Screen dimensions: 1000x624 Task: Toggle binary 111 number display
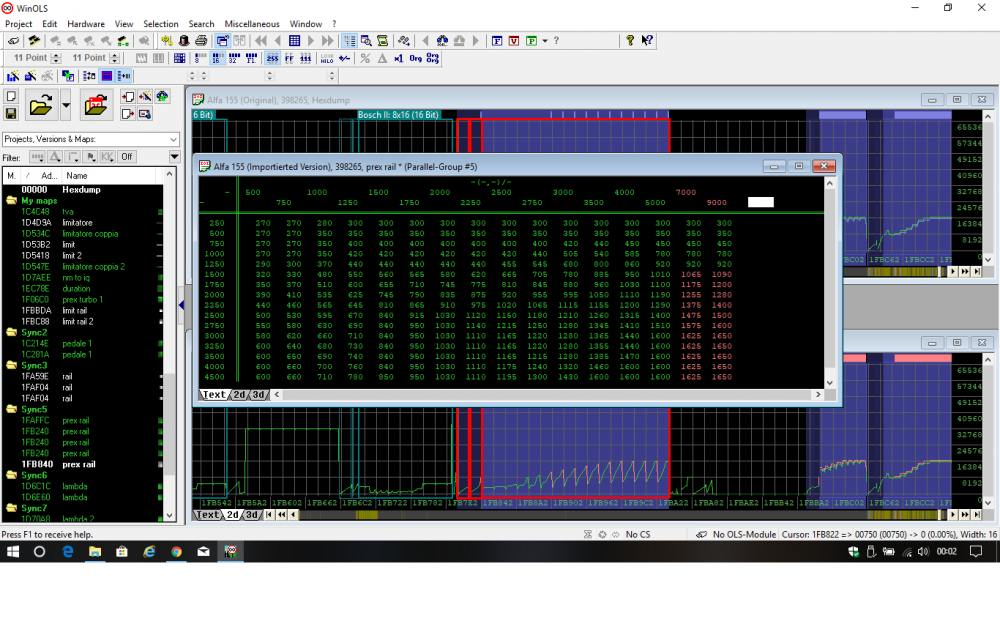pyautogui.click(x=306, y=58)
